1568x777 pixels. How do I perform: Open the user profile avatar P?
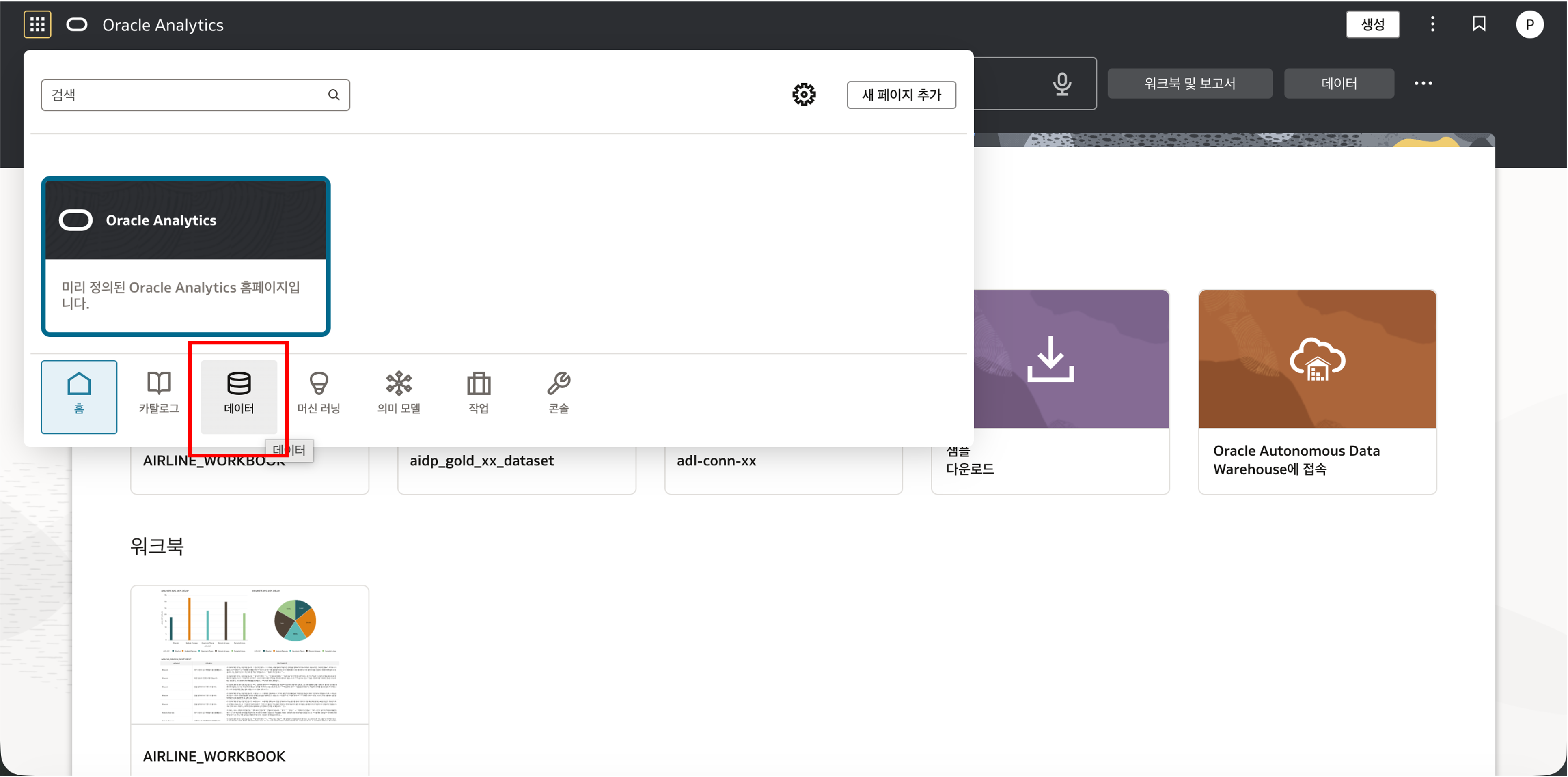(1529, 24)
